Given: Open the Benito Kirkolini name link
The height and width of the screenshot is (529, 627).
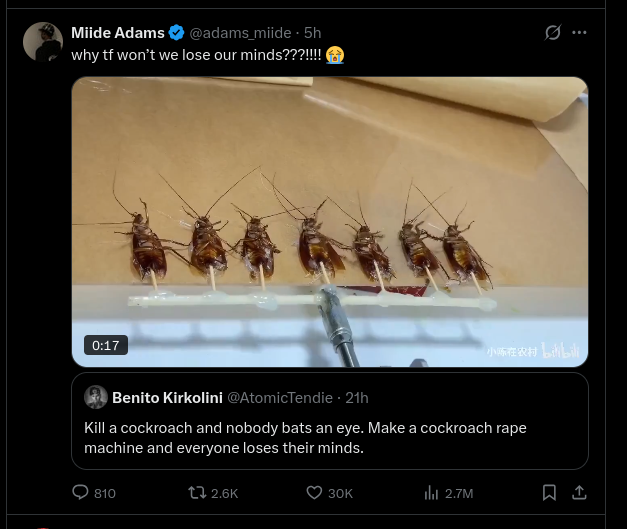Looking at the screenshot, I should [x=167, y=397].
